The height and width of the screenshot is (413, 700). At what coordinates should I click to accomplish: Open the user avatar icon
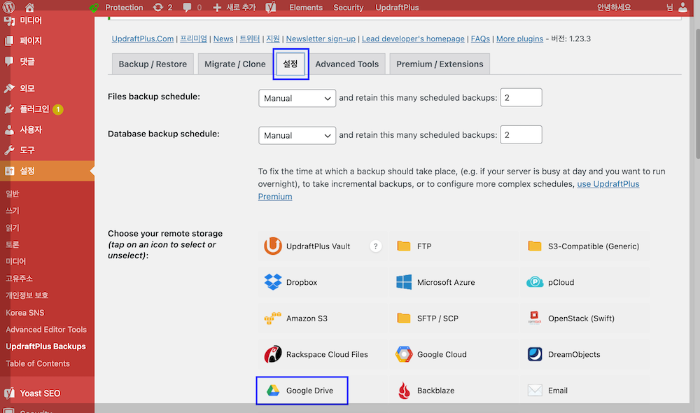coord(683,7)
